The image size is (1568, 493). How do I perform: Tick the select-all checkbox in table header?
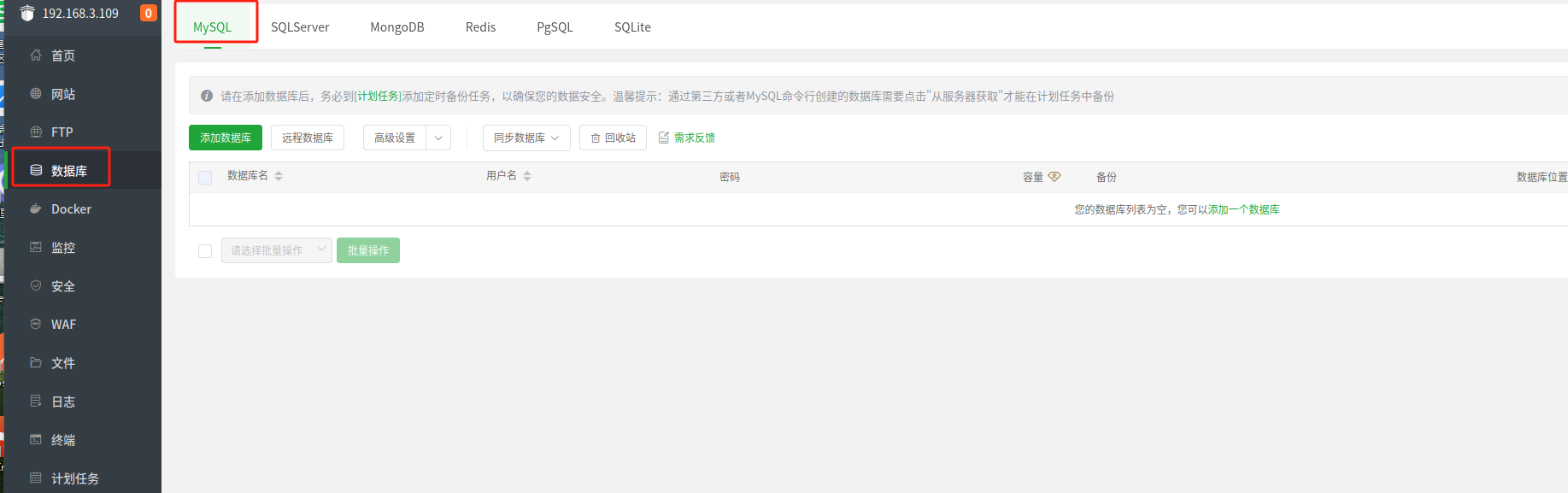click(x=205, y=178)
